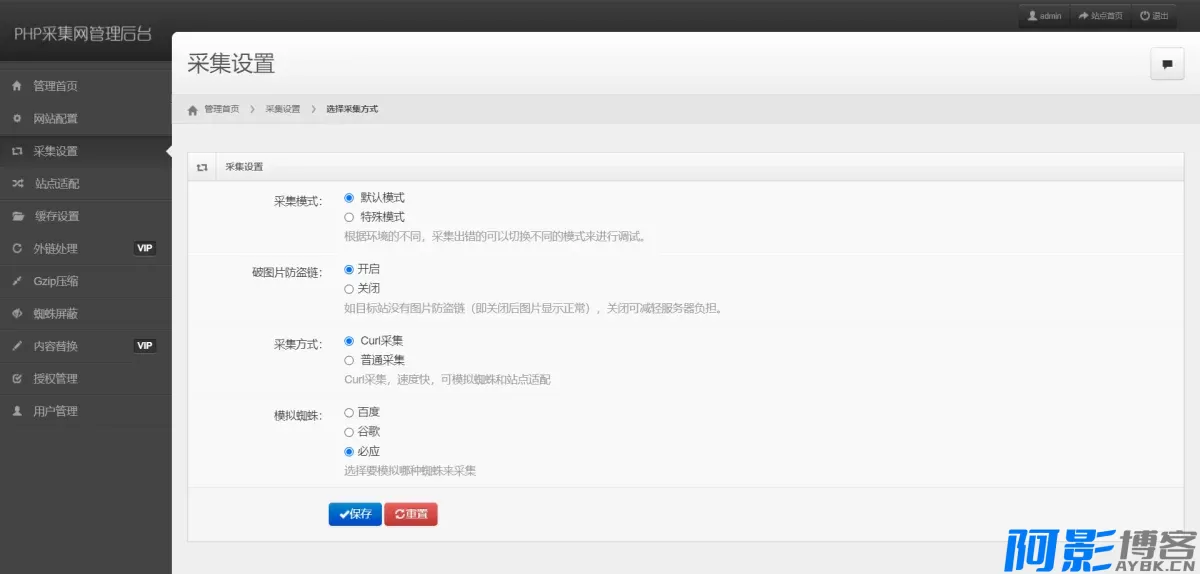The width and height of the screenshot is (1200, 574).
Task: Click the user icon beside 用户管理
Action: click(x=16, y=411)
